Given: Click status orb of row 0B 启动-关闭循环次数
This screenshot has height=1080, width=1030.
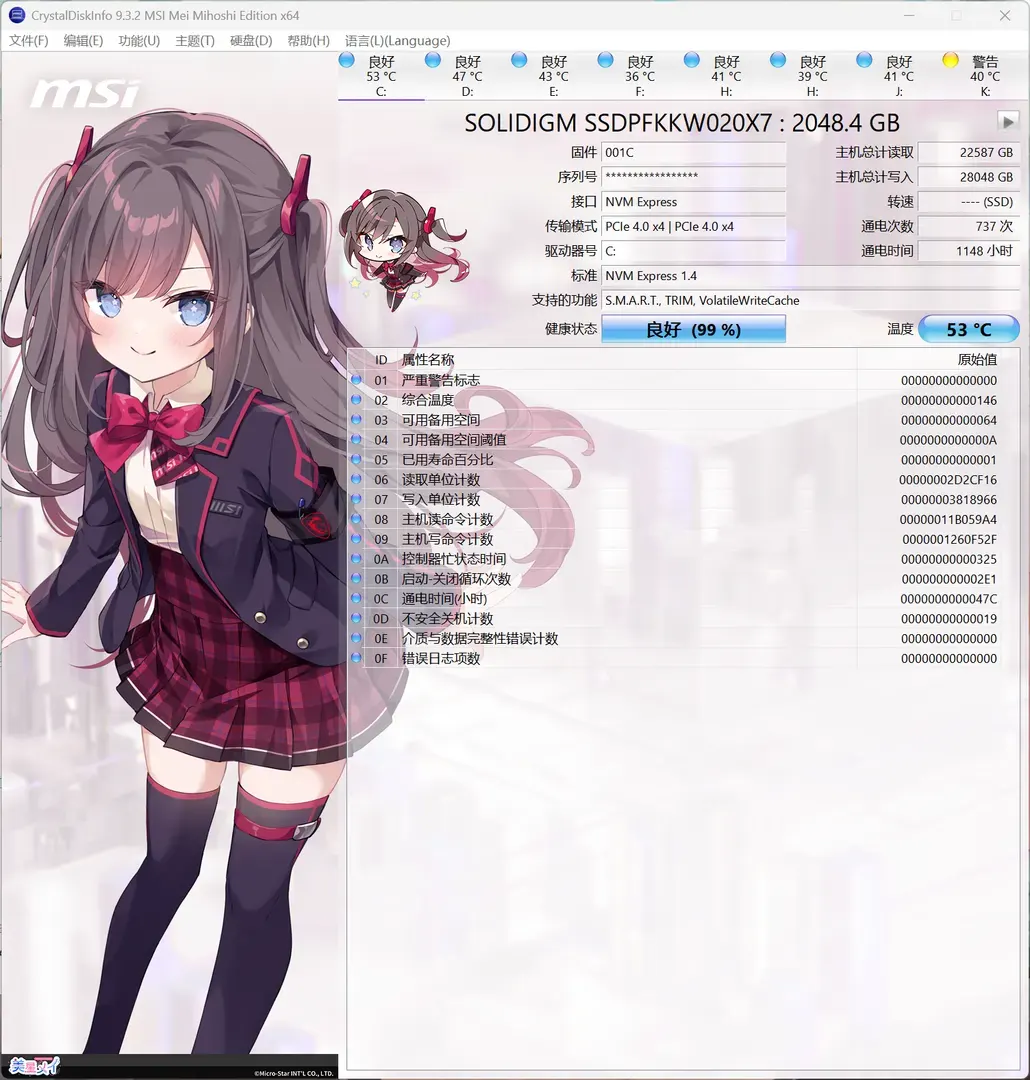Looking at the screenshot, I should pos(356,579).
